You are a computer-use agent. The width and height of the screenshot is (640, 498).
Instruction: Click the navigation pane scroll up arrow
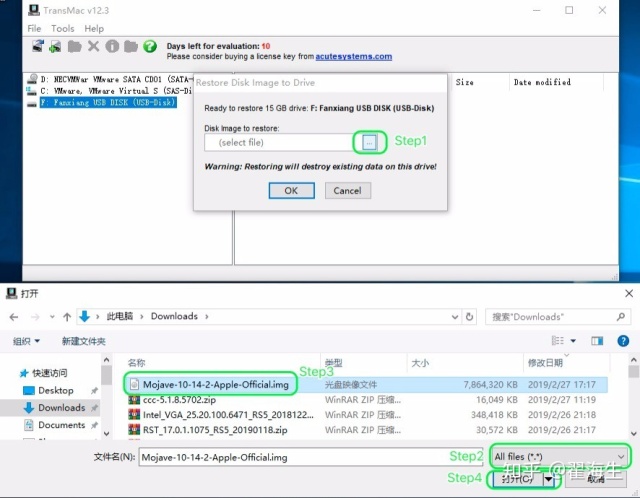pos(107,360)
